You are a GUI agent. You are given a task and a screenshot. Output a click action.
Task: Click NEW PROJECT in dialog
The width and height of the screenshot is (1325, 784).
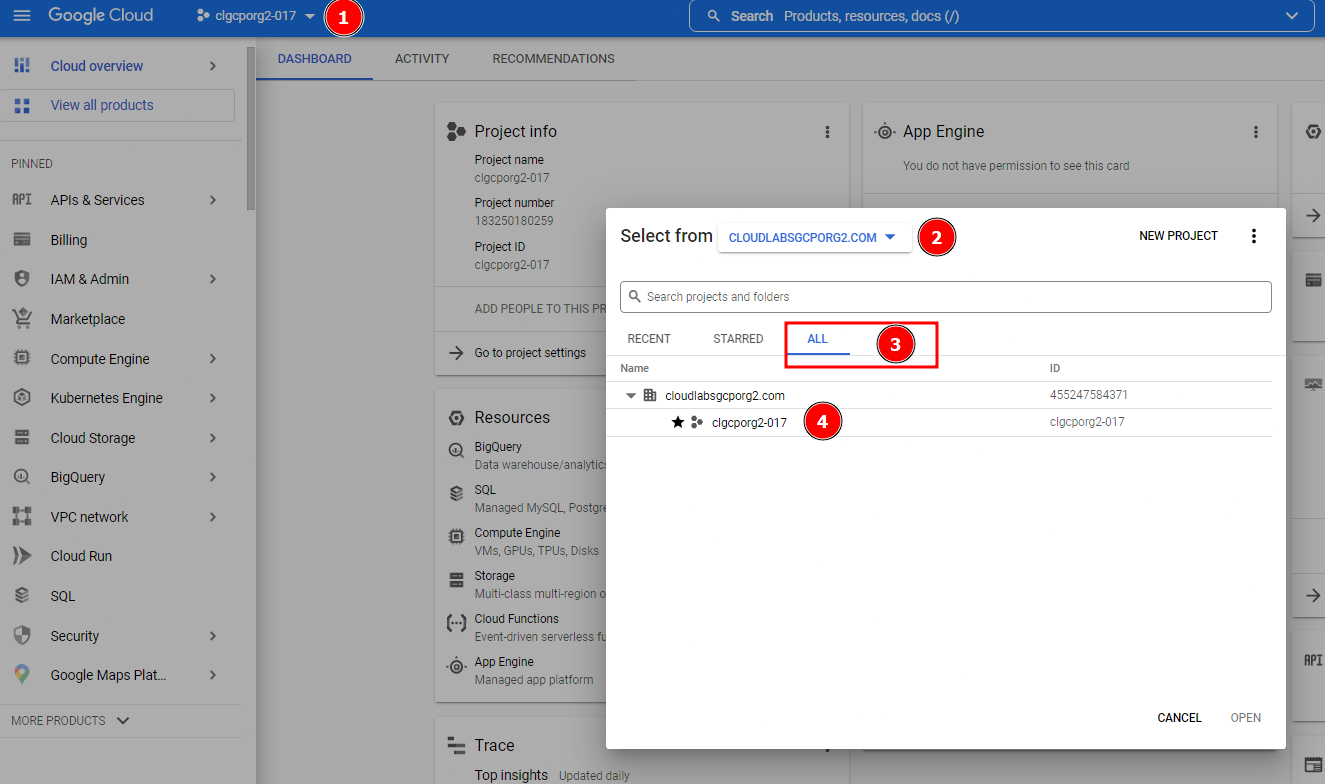click(1178, 236)
